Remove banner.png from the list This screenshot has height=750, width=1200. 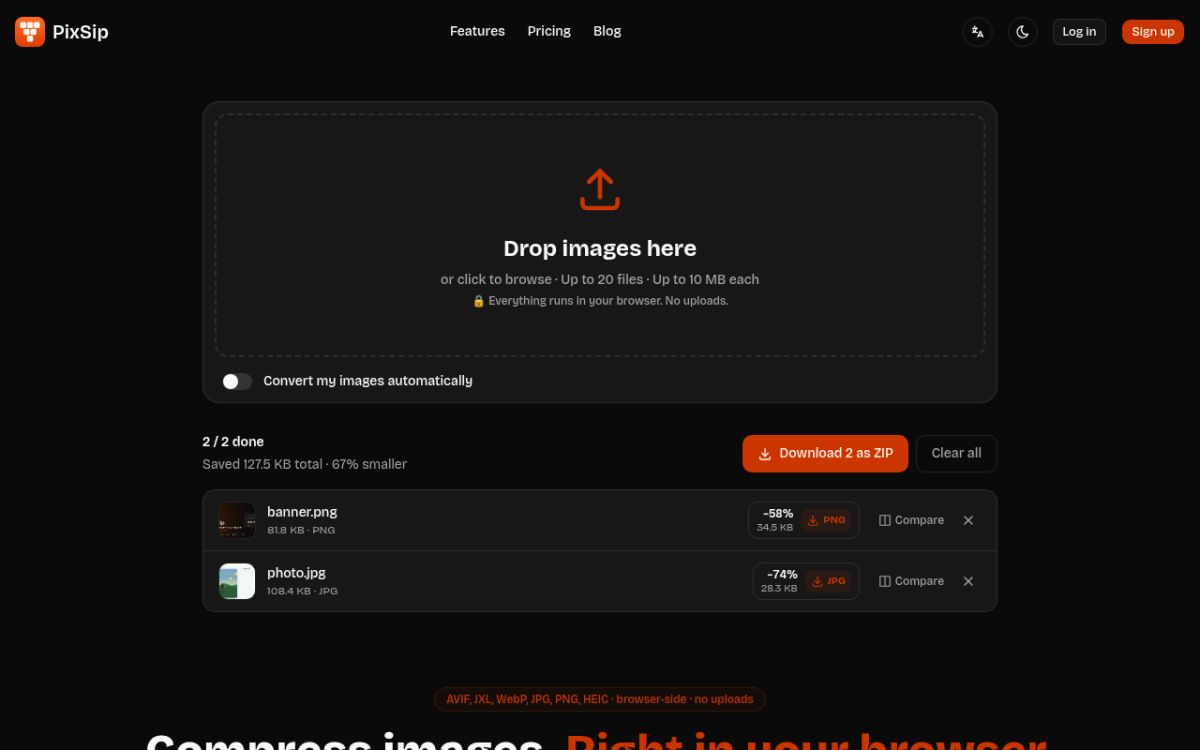[968, 520]
